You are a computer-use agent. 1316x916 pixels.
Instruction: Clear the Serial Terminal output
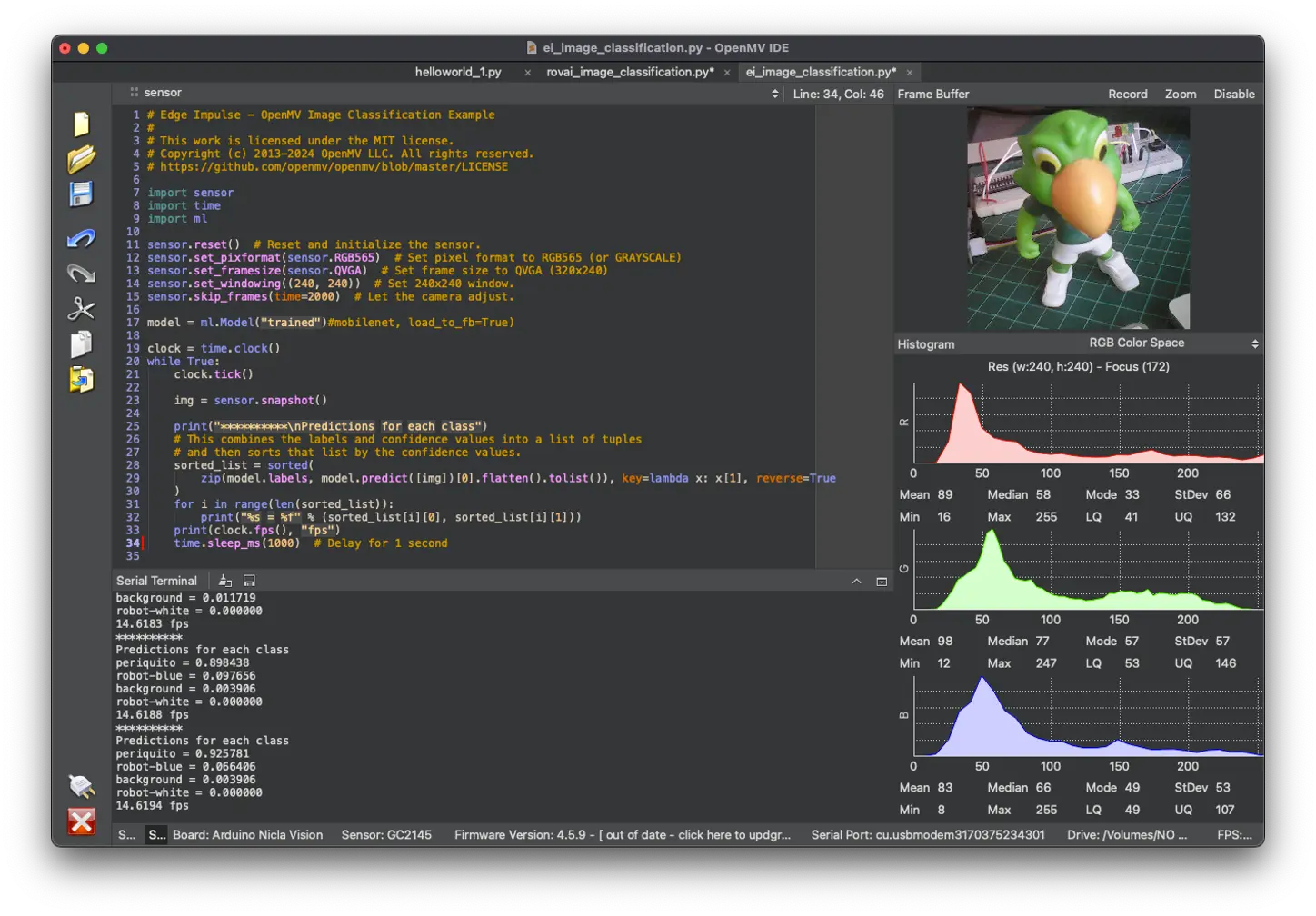[225, 581]
